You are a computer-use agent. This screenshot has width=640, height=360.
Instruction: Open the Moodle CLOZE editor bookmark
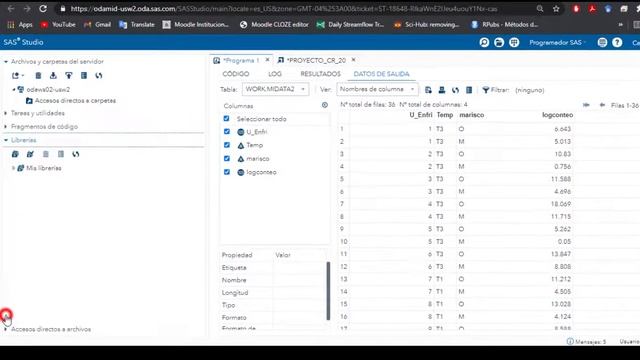tap(274, 24)
